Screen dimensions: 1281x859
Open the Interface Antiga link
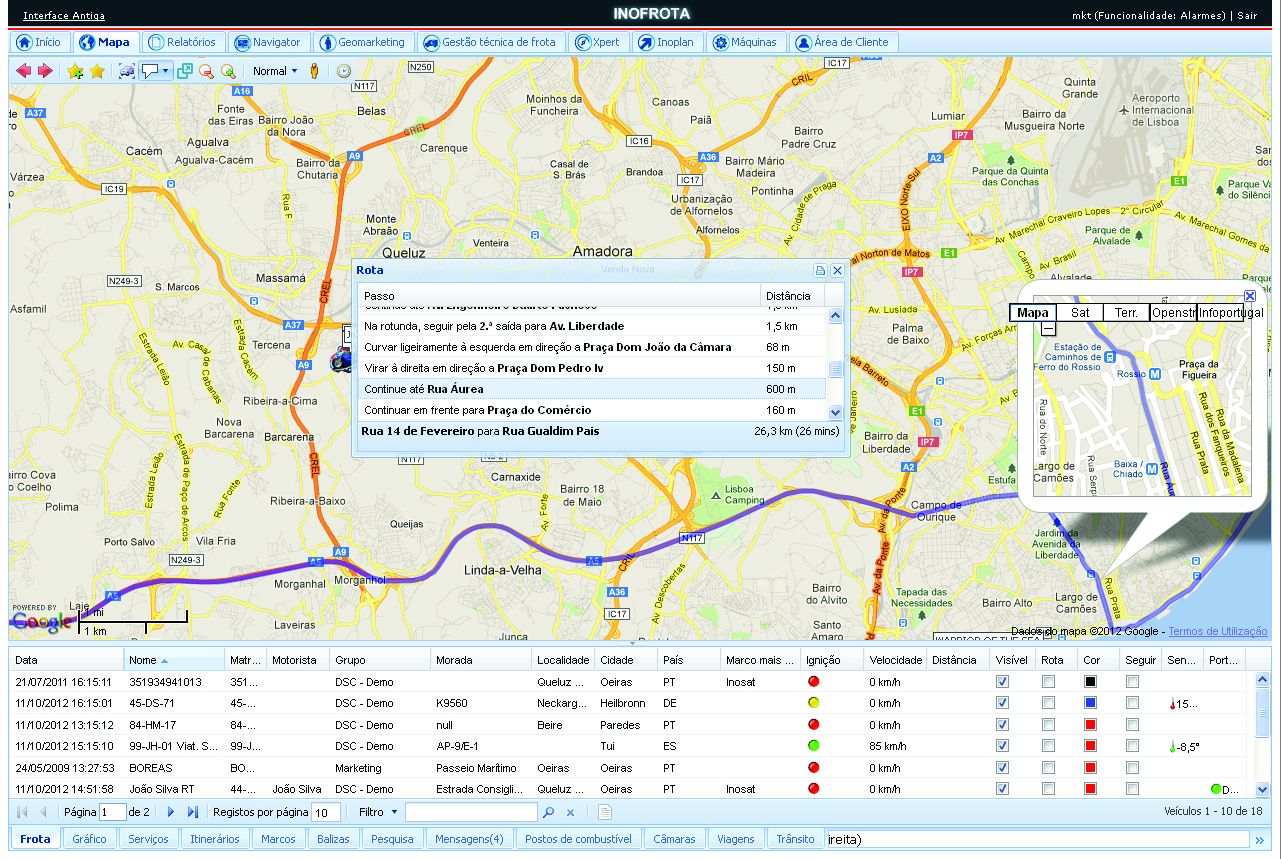[x=64, y=16]
